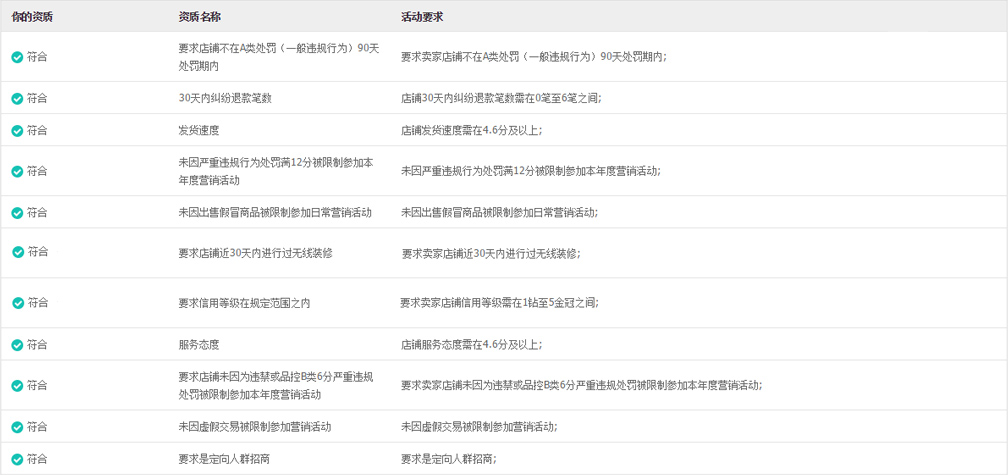
Task: Click qualification name 未因严重违规行为处罚满12分
Action: 276,172
